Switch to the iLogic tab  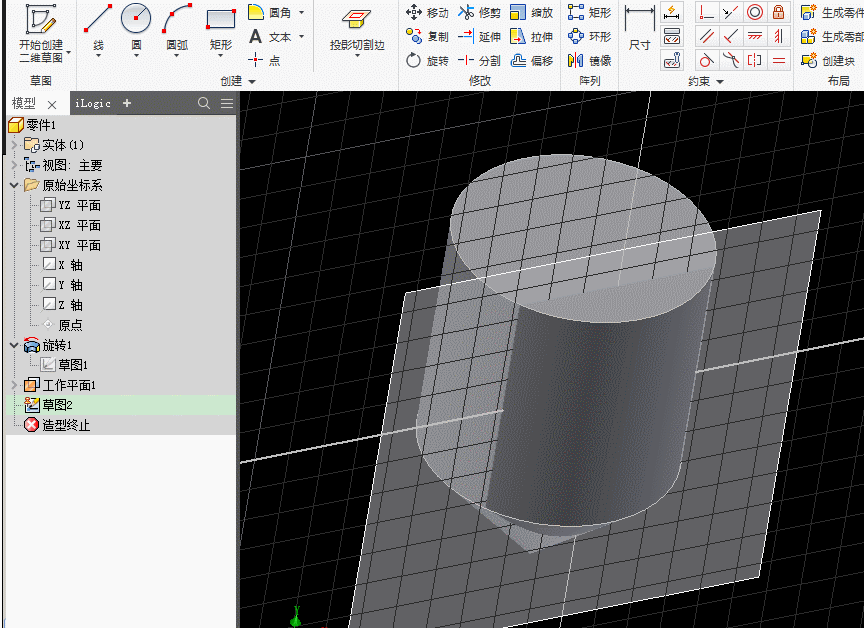click(x=93, y=103)
